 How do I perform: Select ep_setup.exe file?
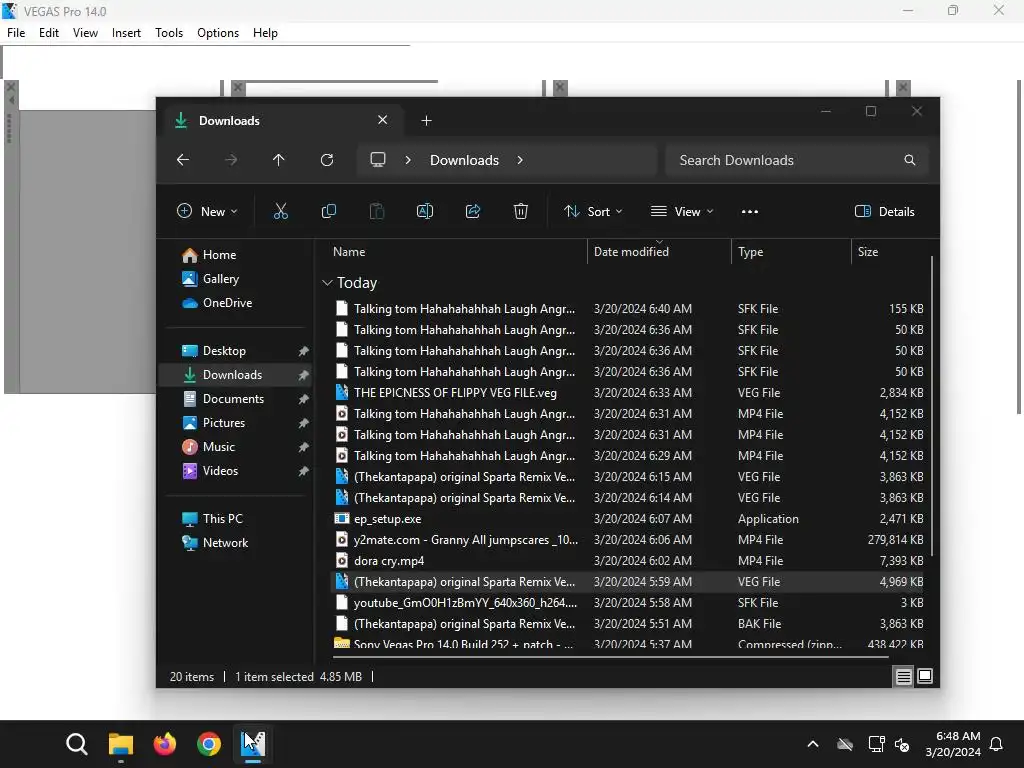click(629, 519)
